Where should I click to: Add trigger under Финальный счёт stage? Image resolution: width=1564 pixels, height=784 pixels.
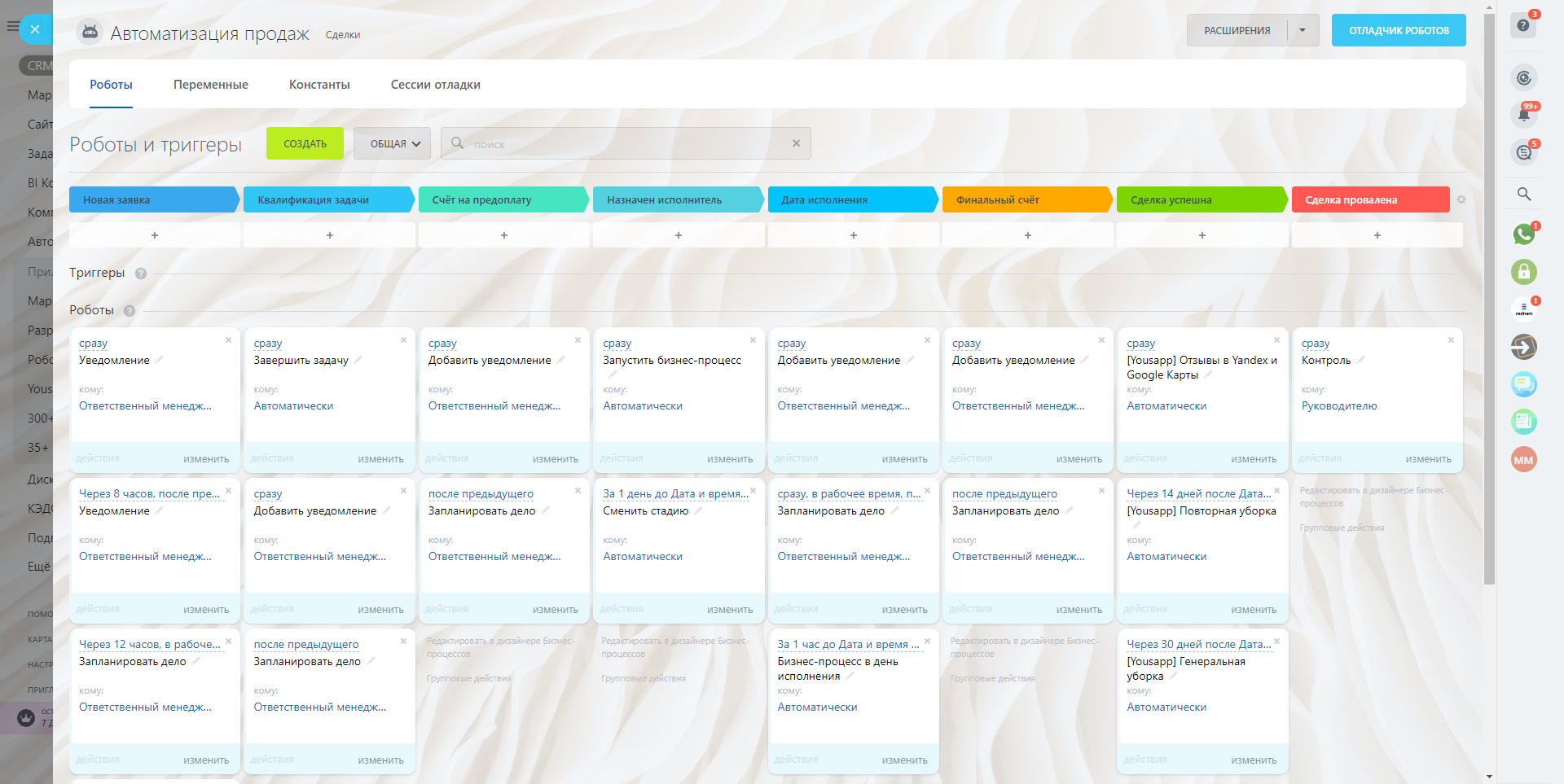point(1027,235)
